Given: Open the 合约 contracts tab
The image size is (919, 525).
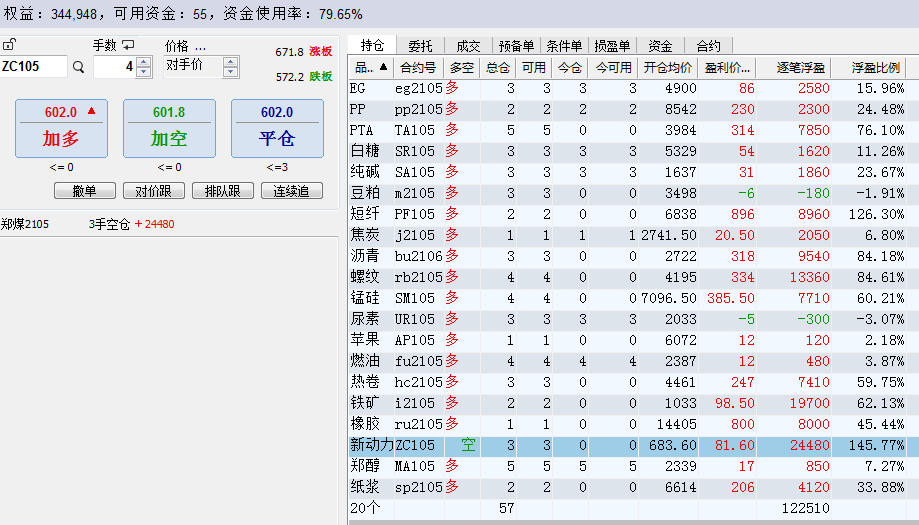Looking at the screenshot, I should [x=709, y=46].
